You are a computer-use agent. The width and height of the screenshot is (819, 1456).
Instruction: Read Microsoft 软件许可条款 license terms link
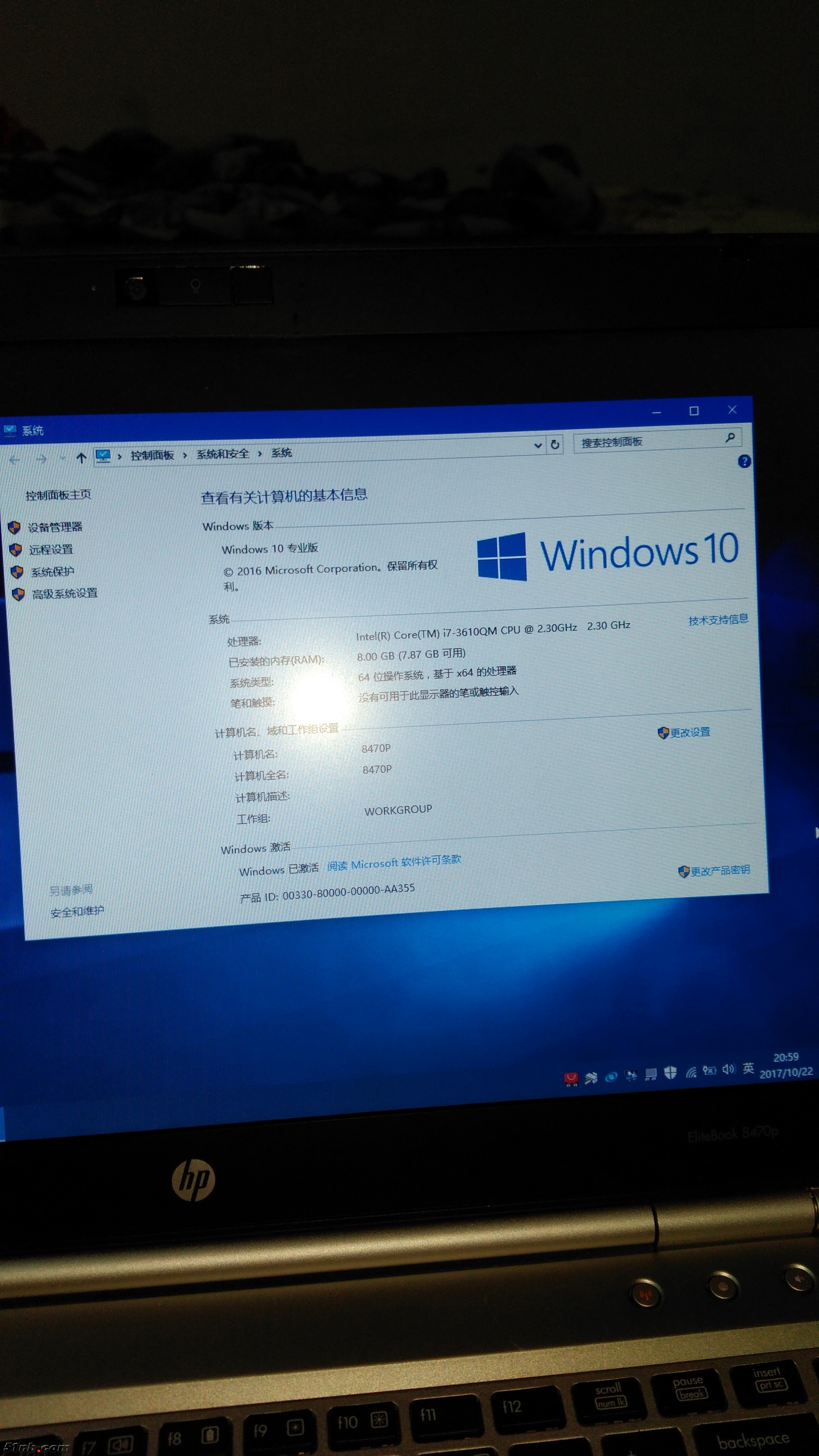click(394, 862)
